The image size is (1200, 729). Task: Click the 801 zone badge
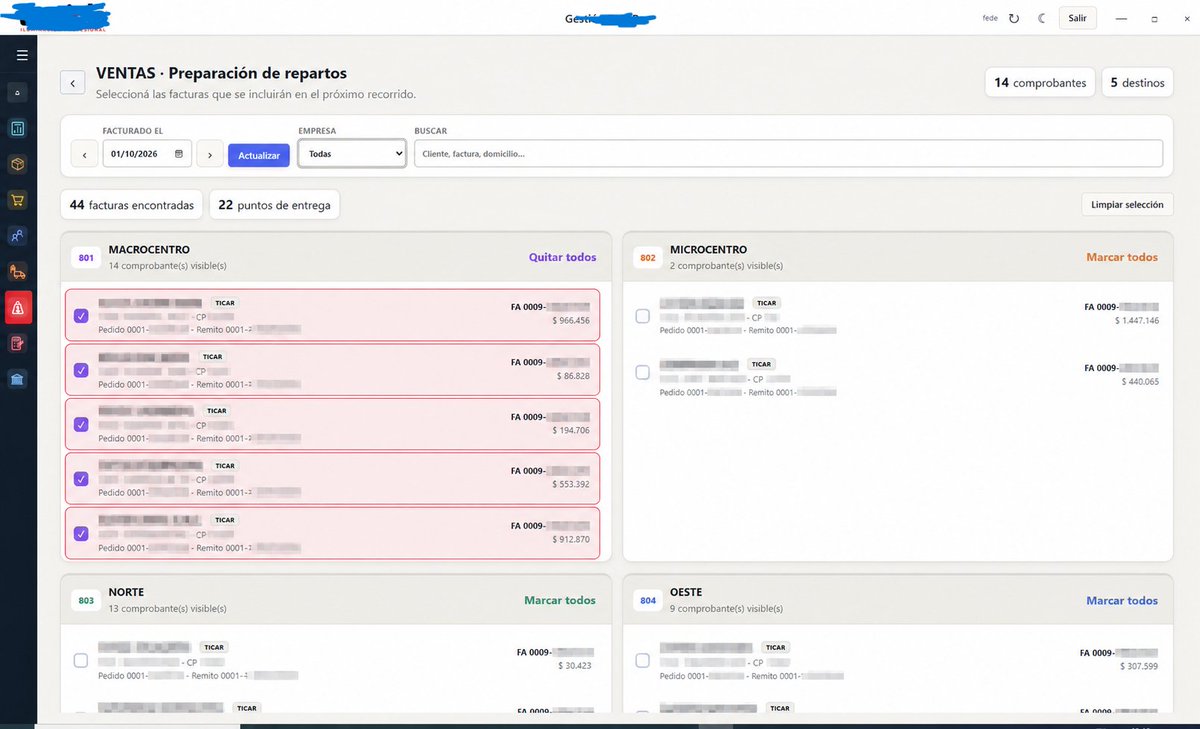86,258
